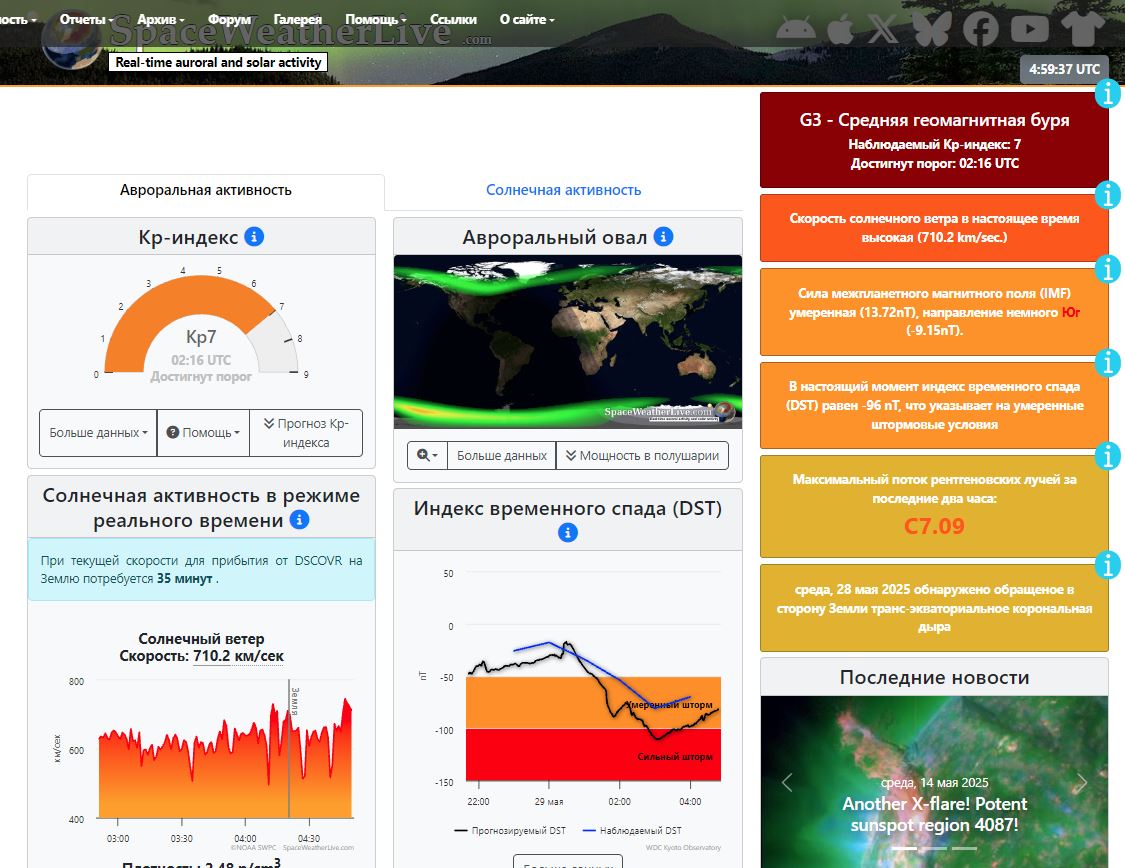Click the Земля marker line on wind chart
The height and width of the screenshot is (868, 1125).
click(289, 750)
